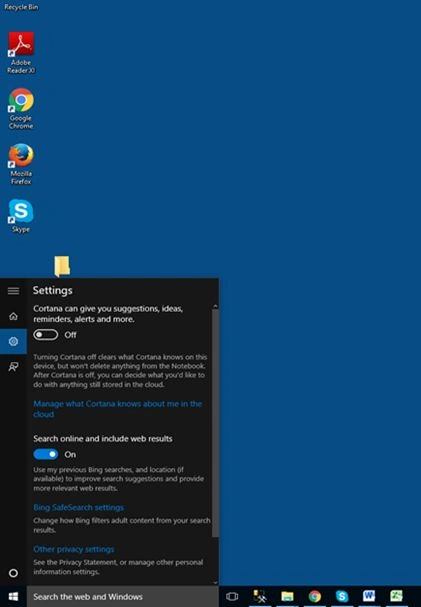Open the network tools taskbar icon

pyautogui.click(x=260, y=596)
